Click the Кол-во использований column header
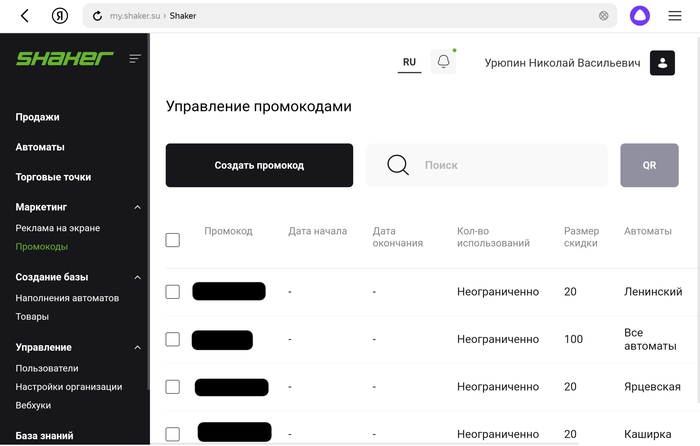Image resolution: width=700 pixels, height=446 pixels. click(x=493, y=237)
